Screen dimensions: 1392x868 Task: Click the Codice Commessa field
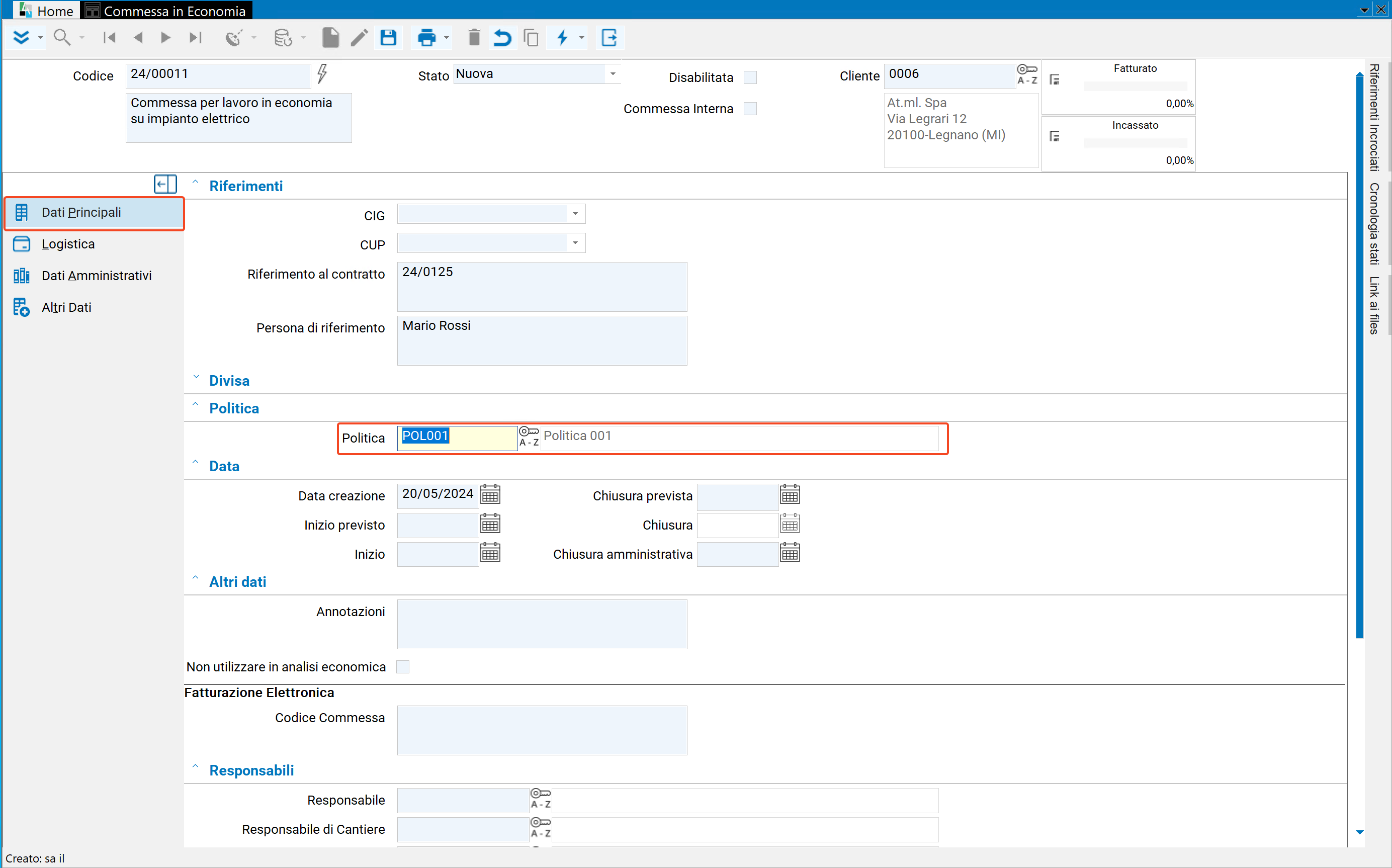[542, 731]
